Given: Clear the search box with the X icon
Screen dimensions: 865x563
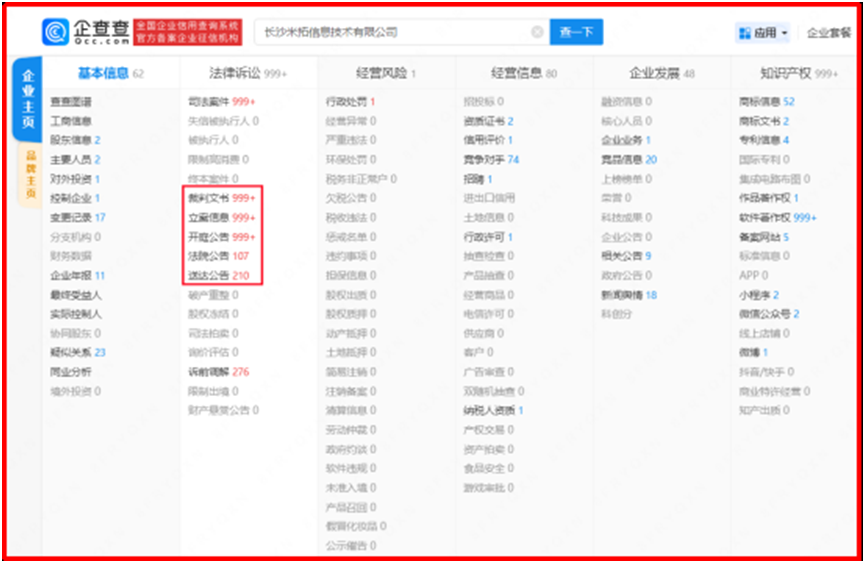Looking at the screenshot, I should pos(537,32).
